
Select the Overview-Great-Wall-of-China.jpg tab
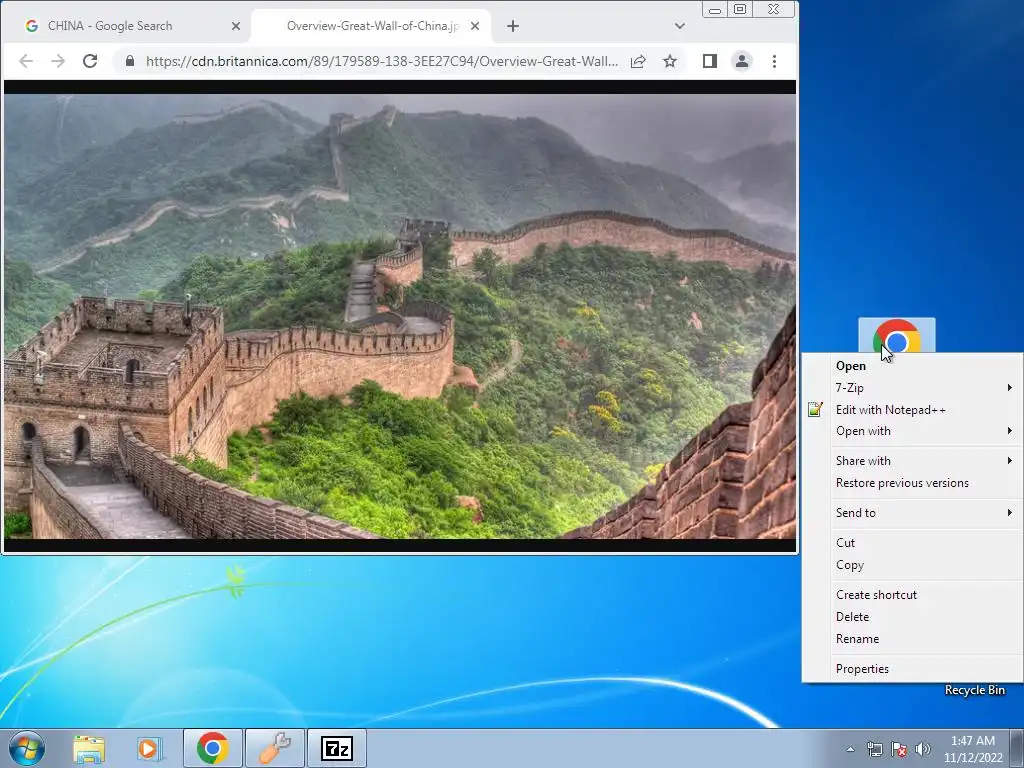pos(372,26)
